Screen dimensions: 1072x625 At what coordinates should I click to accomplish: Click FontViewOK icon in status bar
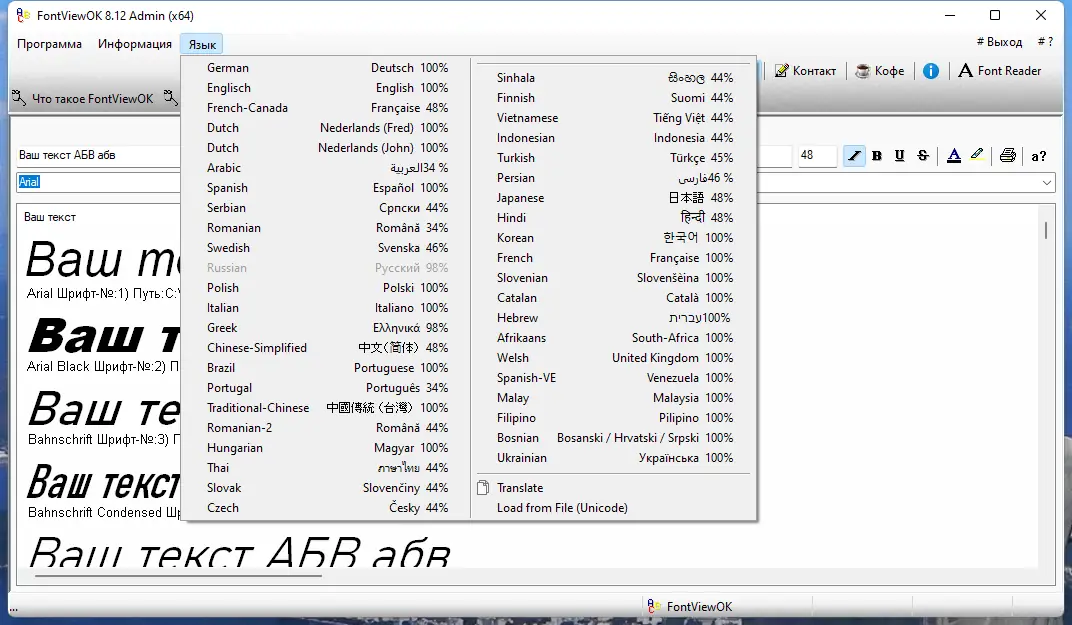pyautogui.click(x=654, y=606)
